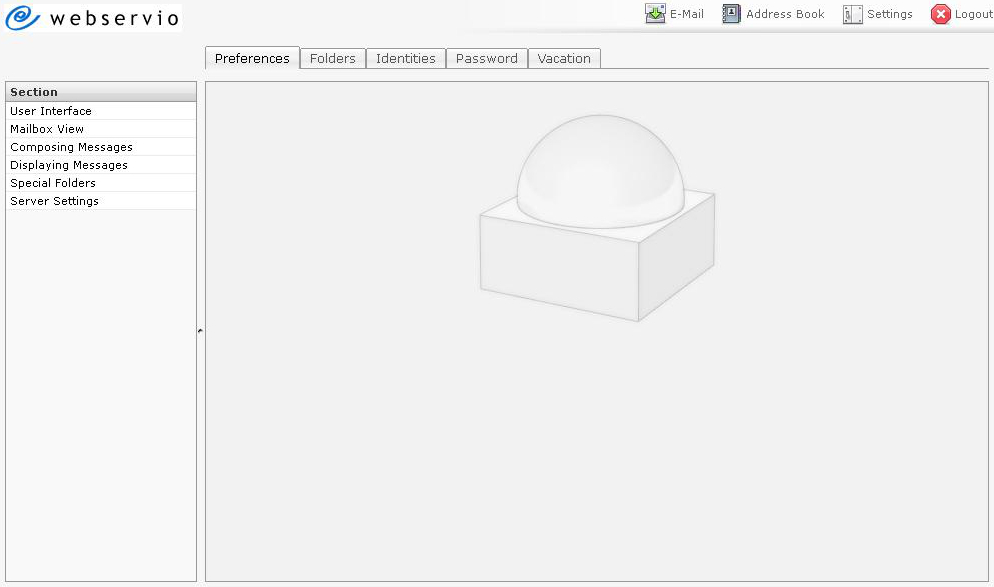Click the webservio logo
This screenshot has height=587, width=994.
93,17
